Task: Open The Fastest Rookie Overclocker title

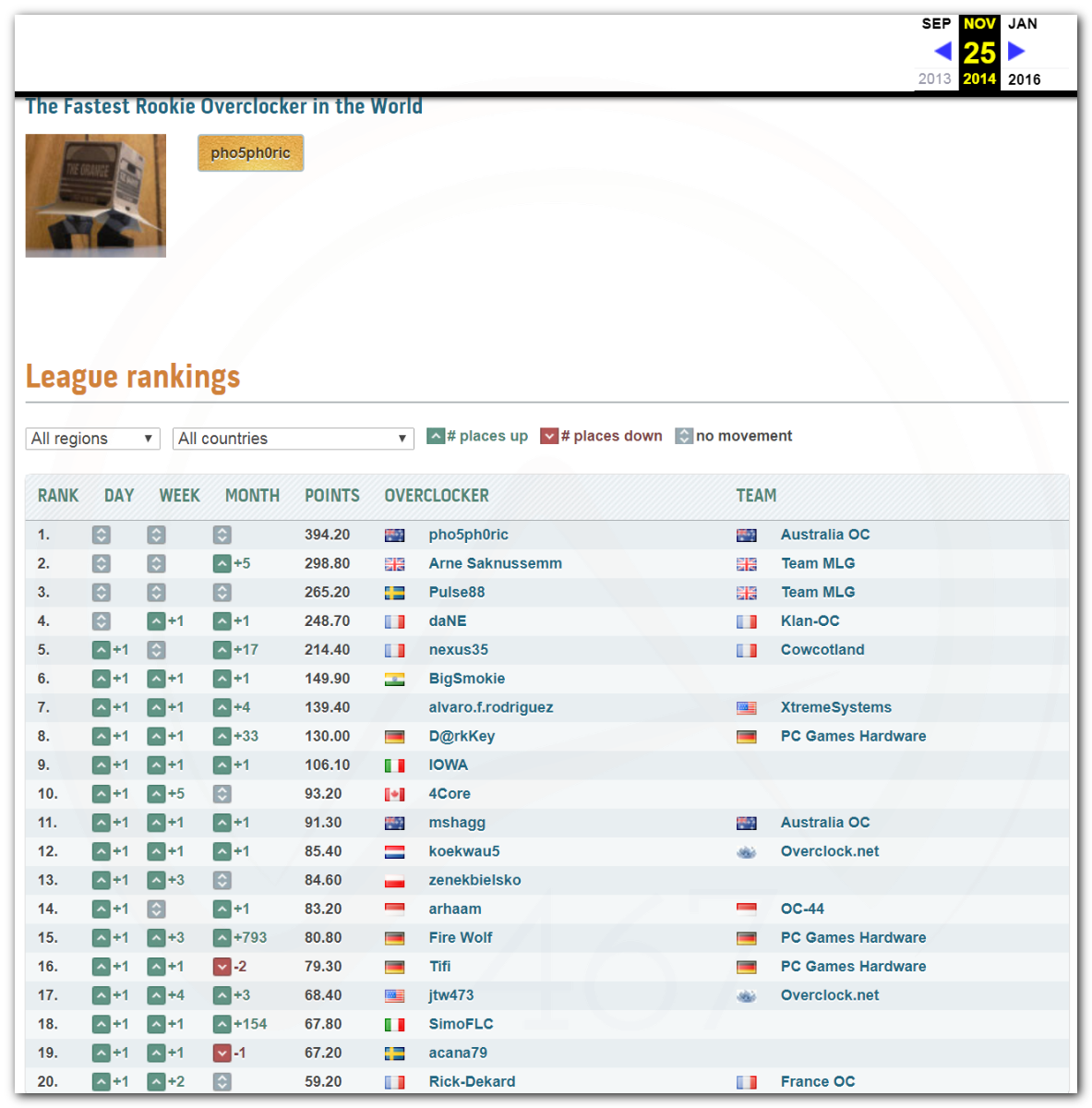Action: (x=224, y=107)
